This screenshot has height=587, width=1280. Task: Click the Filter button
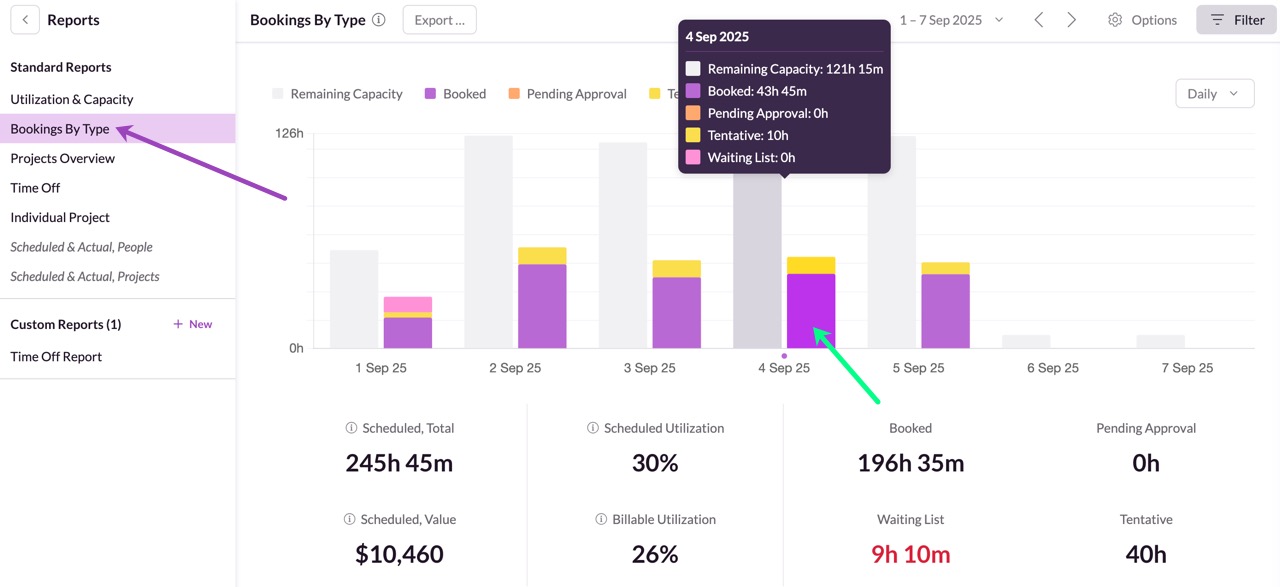(x=1237, y=20)
